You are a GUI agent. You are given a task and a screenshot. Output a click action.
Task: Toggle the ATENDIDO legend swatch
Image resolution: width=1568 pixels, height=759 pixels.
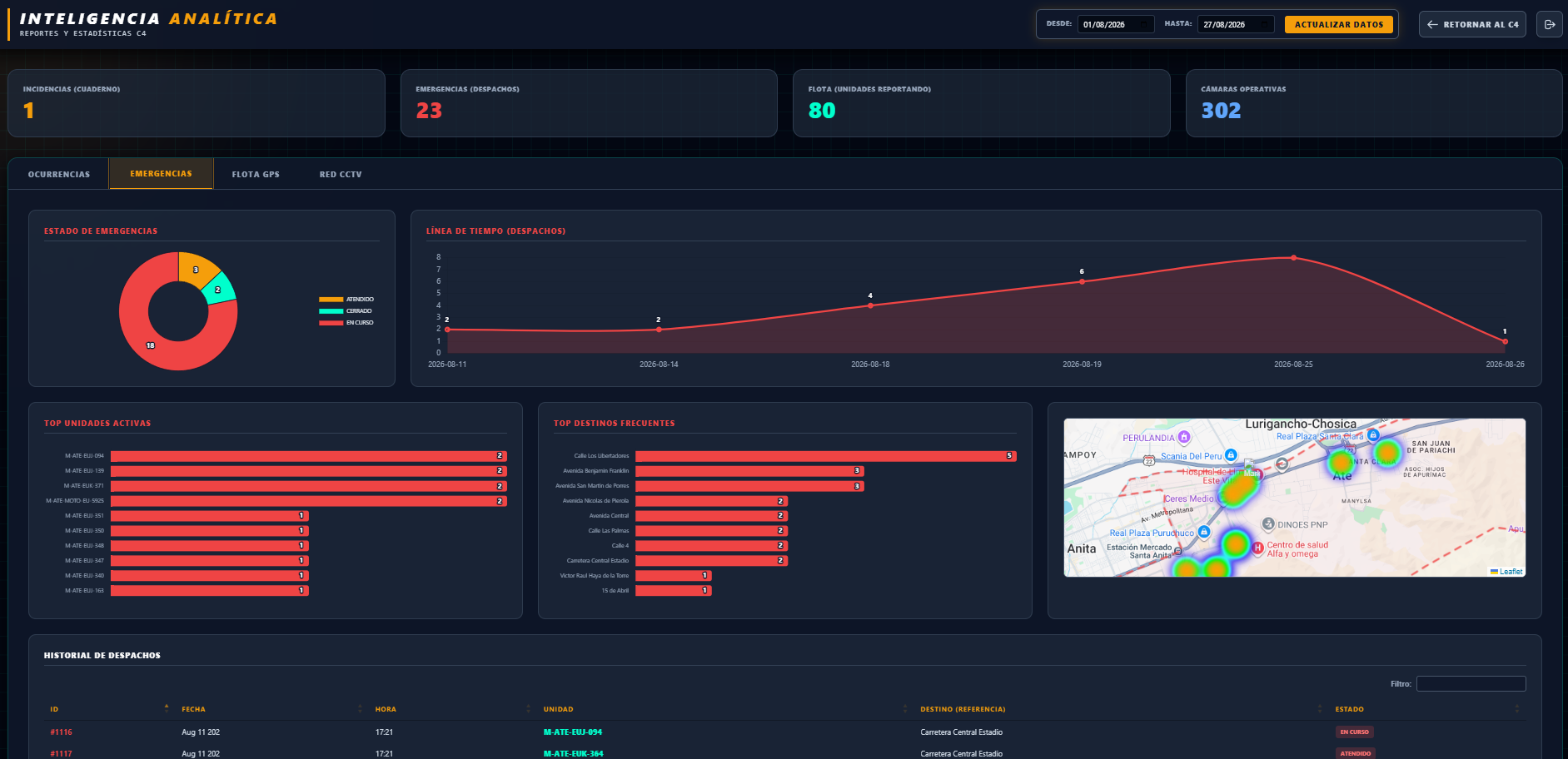pos(331,299)
